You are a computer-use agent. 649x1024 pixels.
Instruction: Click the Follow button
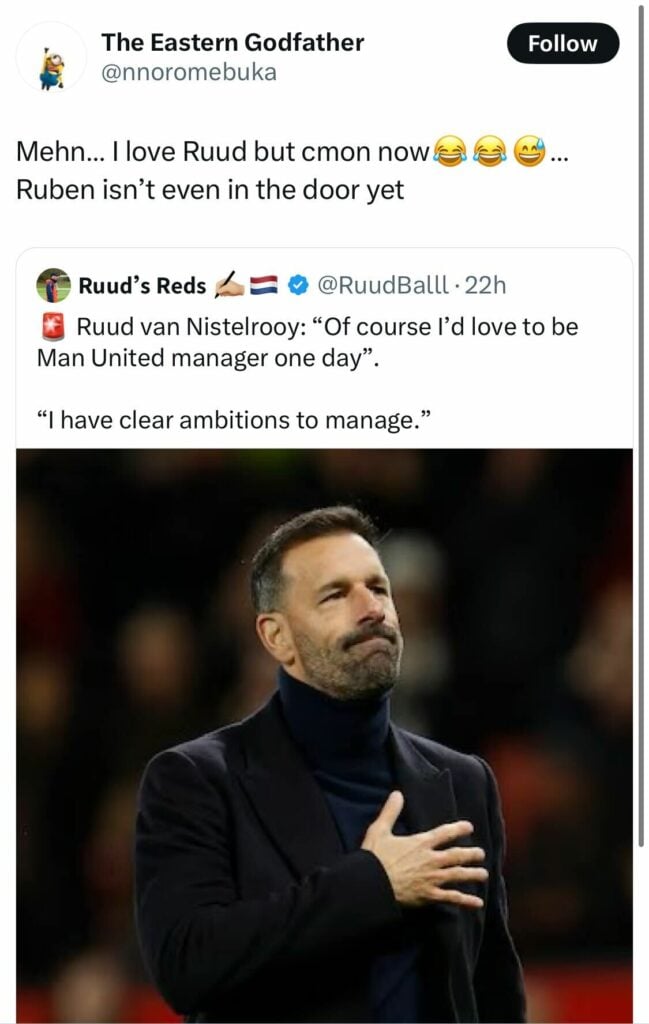563,43
